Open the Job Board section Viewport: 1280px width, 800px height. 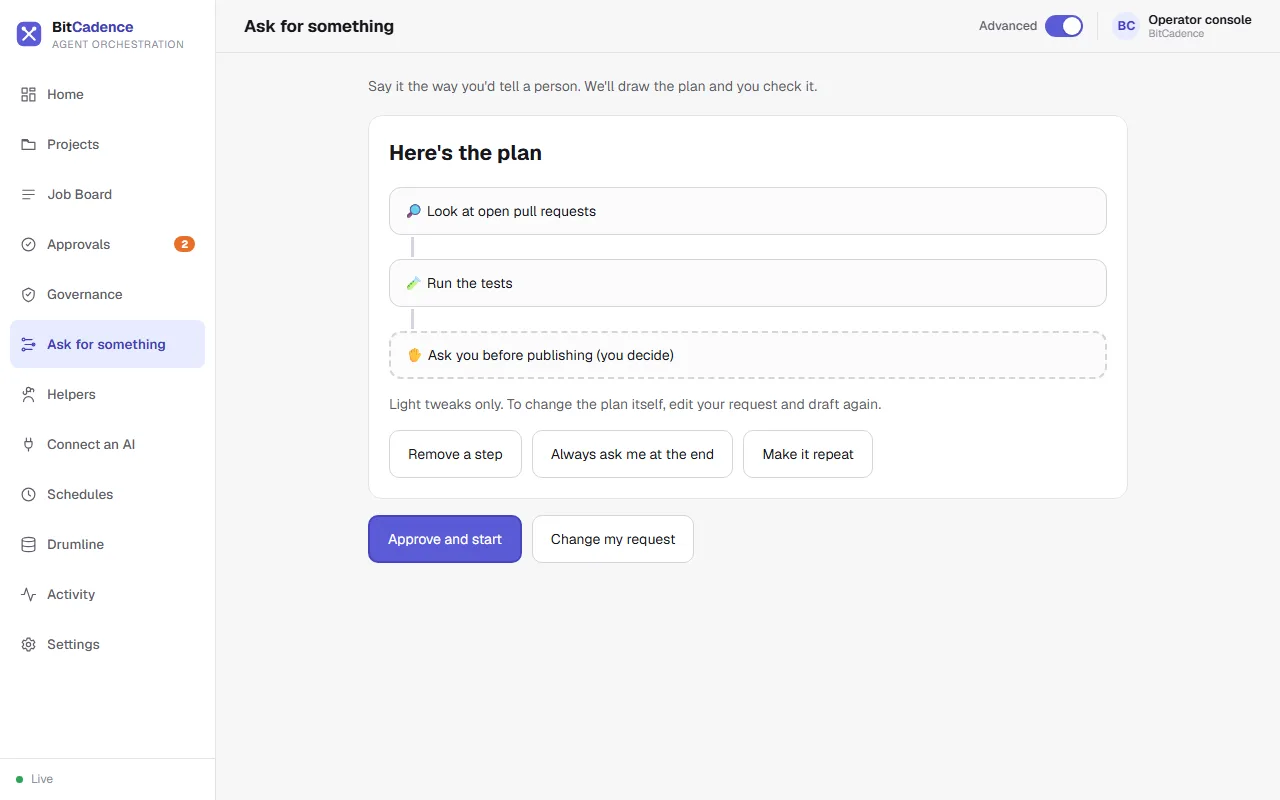point(107,194)
